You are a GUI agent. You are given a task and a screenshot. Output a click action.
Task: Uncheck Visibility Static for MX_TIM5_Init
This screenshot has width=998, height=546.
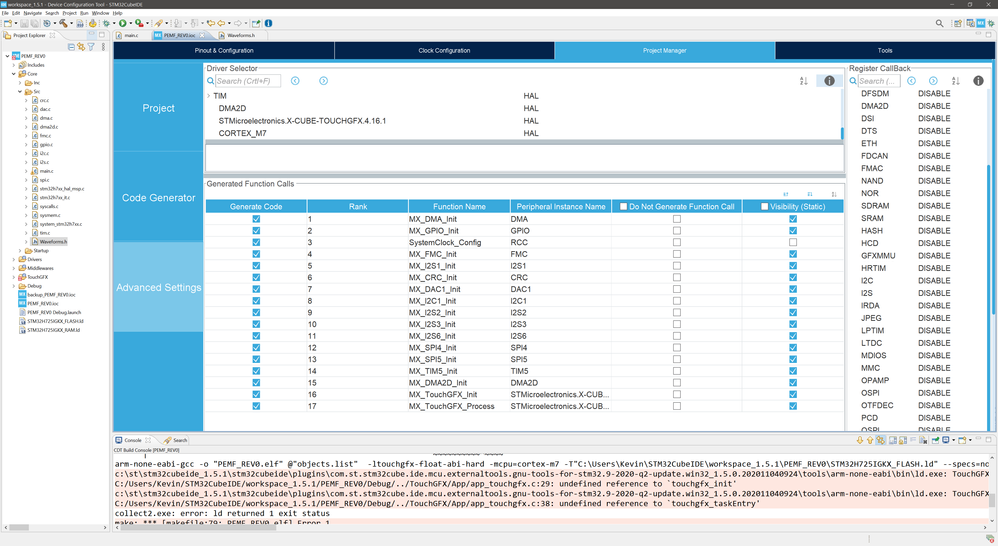pyautogui.click(x=792, y=371)
